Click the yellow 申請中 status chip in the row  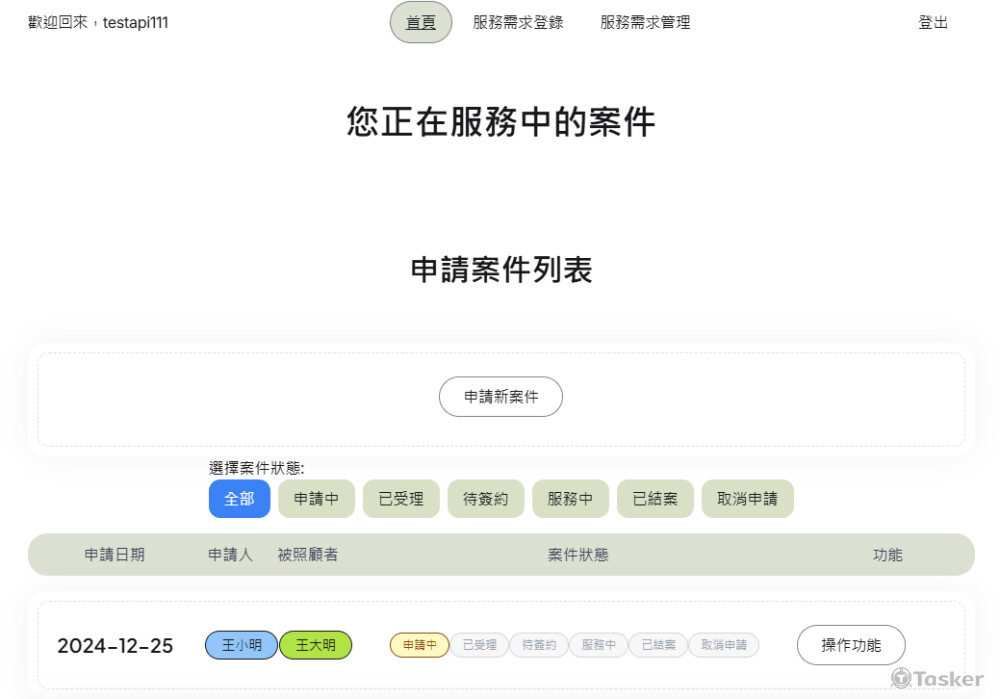419,645
